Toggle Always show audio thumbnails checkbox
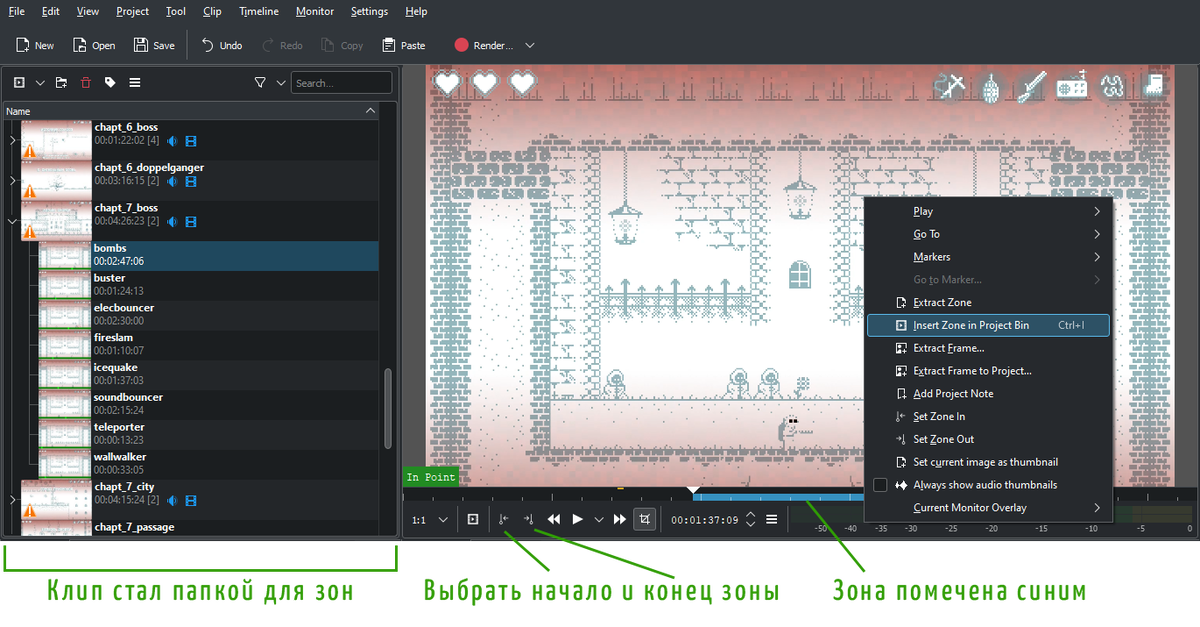The height and width of the screenshot is (627, 1200). tap(880, 485)
